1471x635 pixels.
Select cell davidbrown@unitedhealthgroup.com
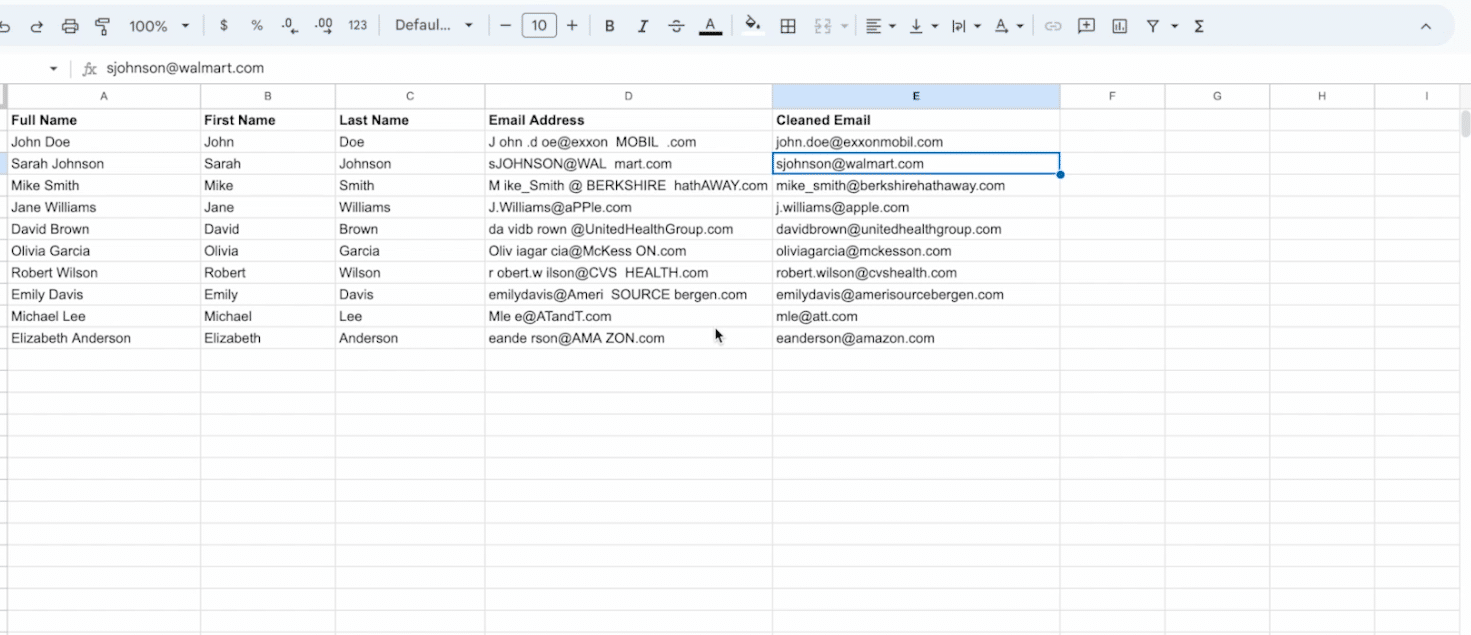click(916, 229)
